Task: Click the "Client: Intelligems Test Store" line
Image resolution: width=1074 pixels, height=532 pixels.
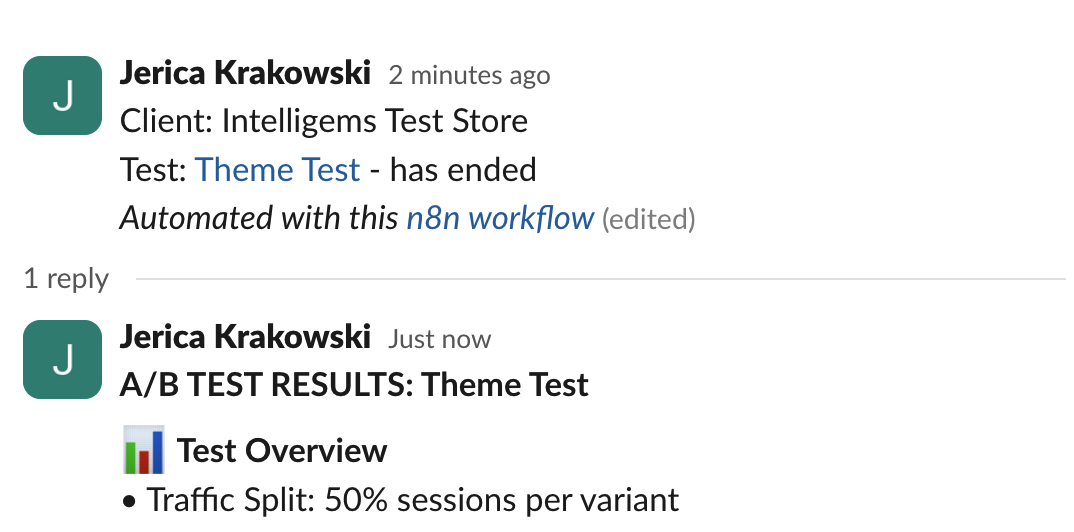Action: (324, 122)
